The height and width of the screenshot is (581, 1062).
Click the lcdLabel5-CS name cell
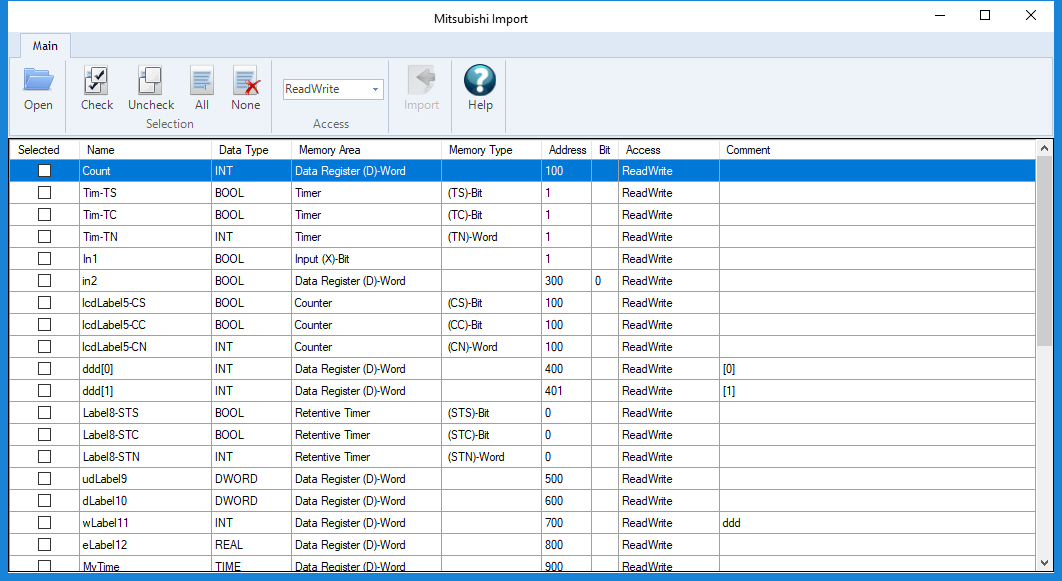tap(145, 303)
